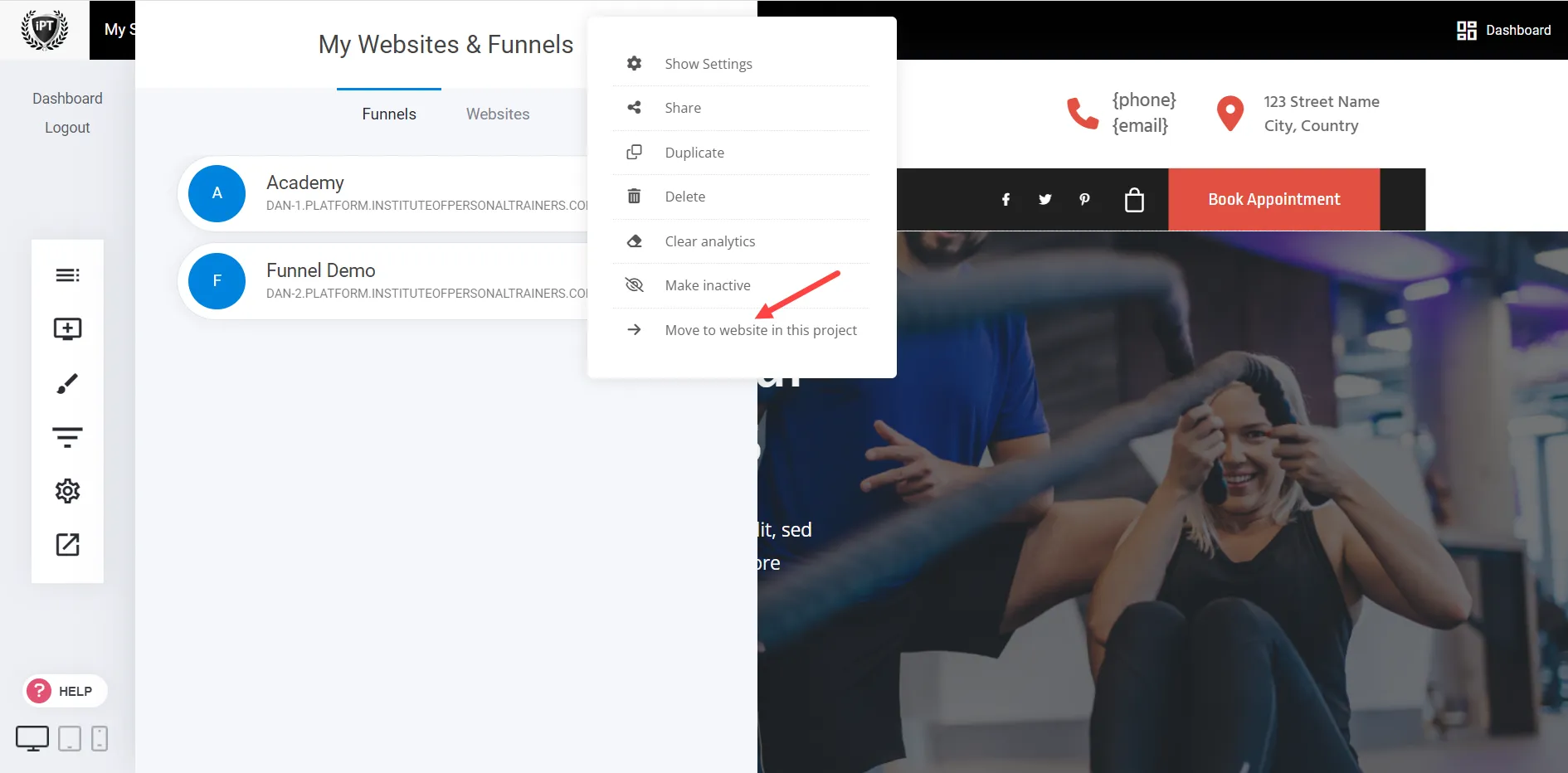Click the DAN-1 platform domain text
This screenshot has width=1568, height=773.
(x=427, y=206)
